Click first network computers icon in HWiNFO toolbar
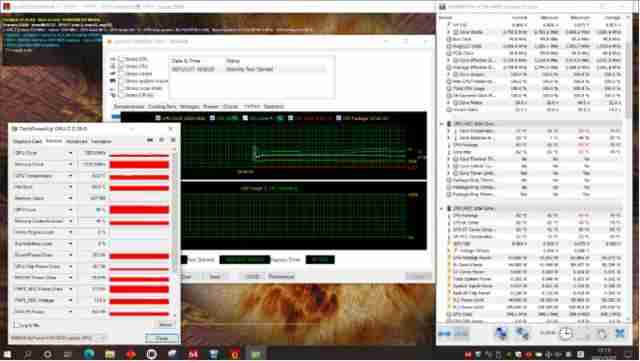Screen dimensions: 640x361 point(501,333)
